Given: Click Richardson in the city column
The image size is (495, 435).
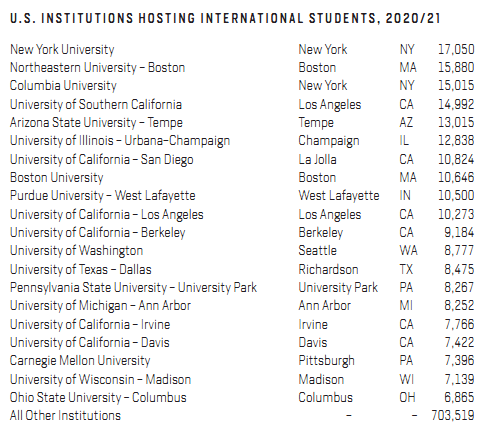Looking at the screenshot, I should click(328, 270).
